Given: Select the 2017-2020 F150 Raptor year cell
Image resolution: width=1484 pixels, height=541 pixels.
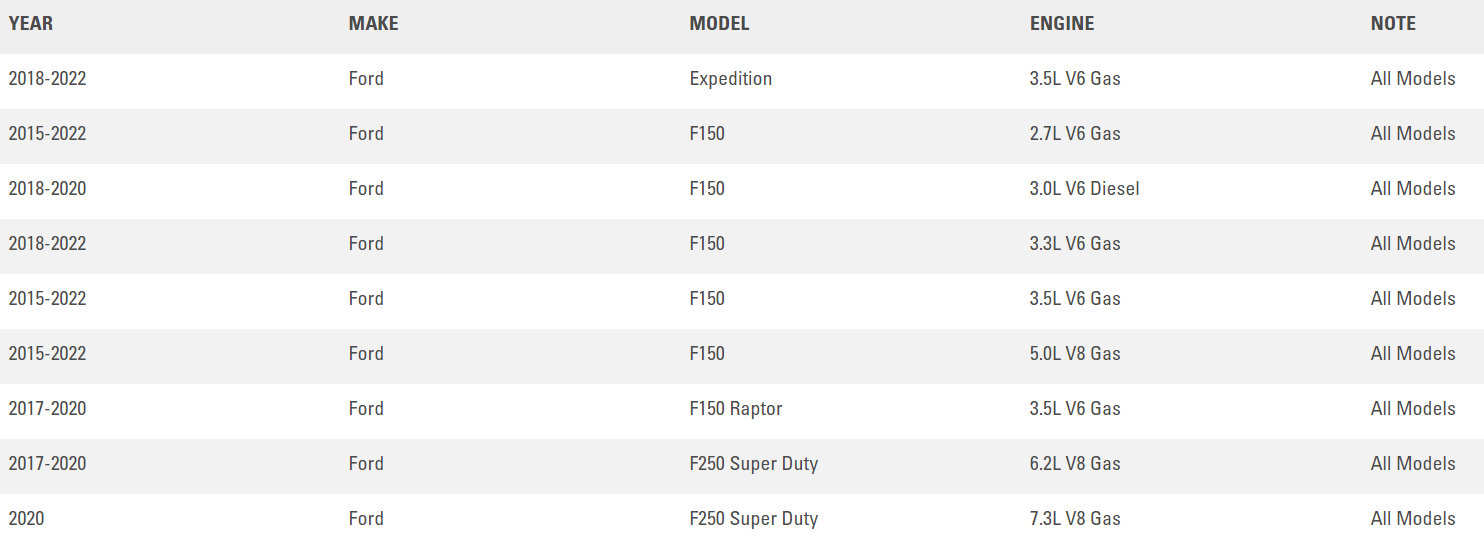Looking at the screenshot, I should tap(47, 409).
